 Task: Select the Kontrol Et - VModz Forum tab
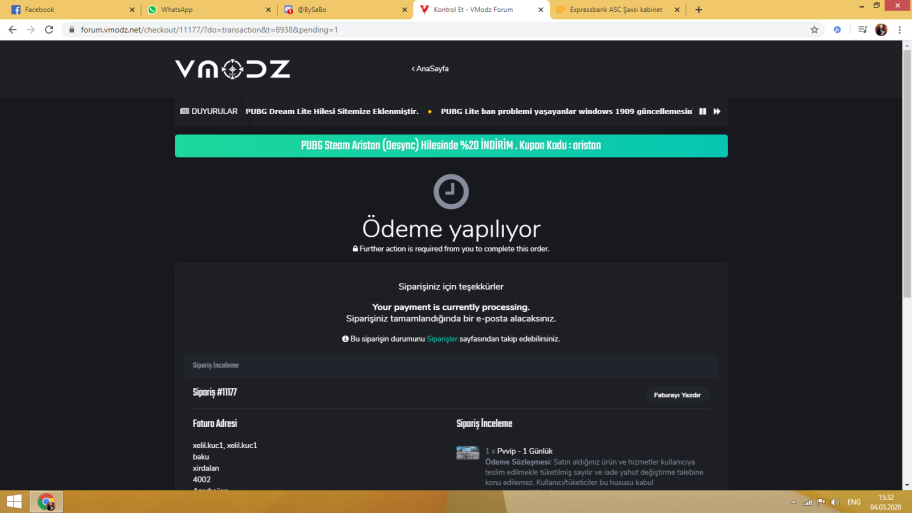coord(480,9)
